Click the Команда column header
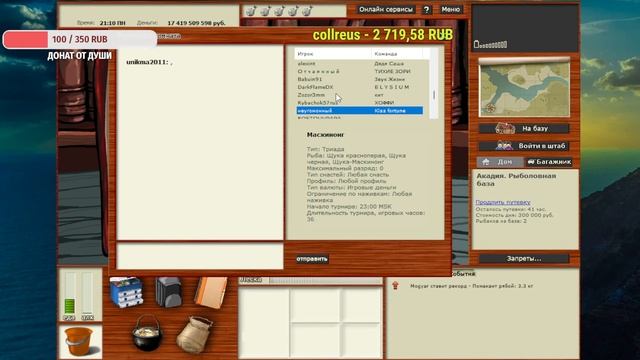The height and width of the screenshot is (360, 640). pos(398,54)
